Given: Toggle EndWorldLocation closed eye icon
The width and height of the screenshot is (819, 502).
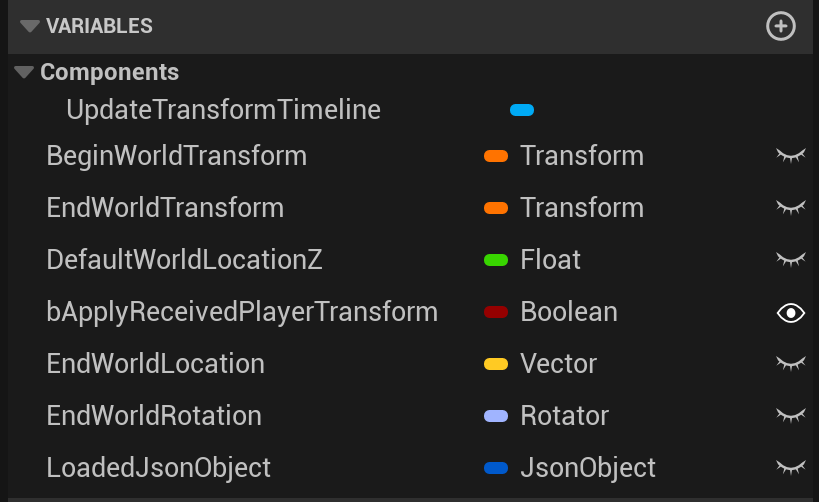Looking at the screenshot, I should (790, 364).
